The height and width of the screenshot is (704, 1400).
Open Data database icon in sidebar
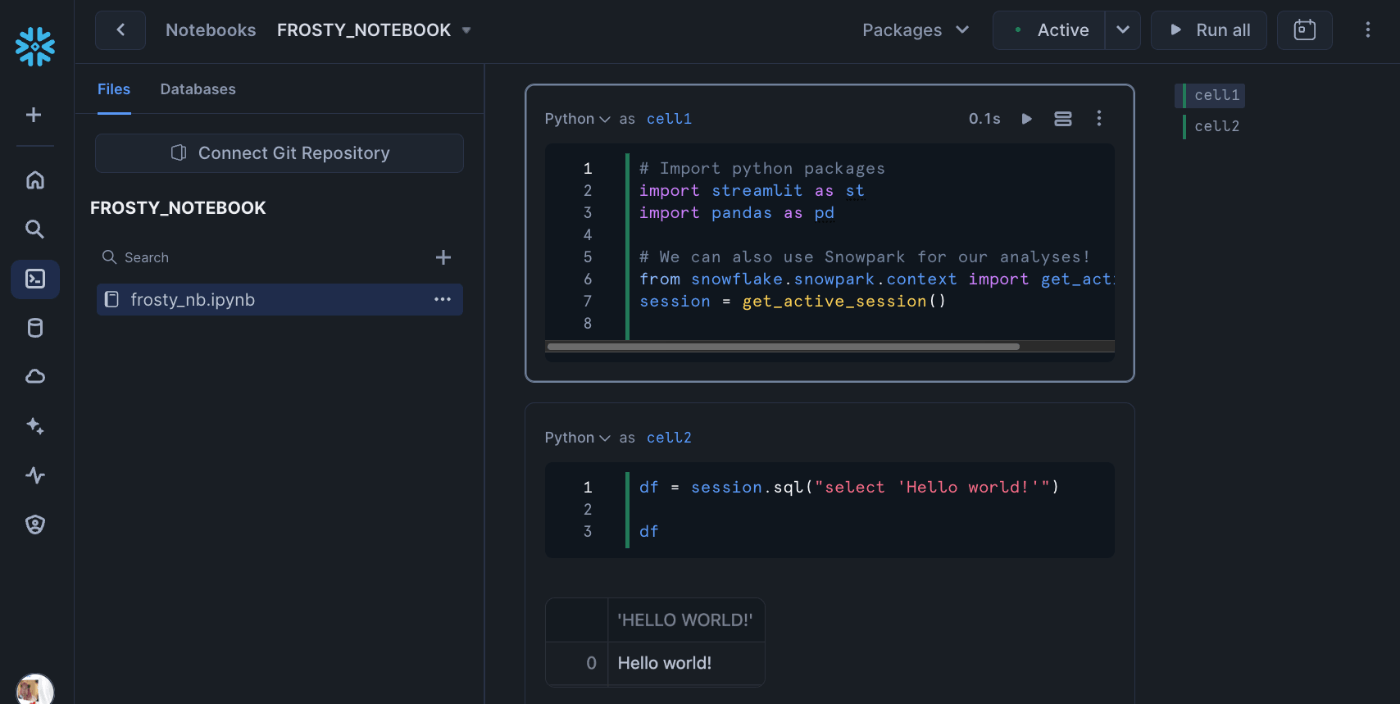point(35,328)
